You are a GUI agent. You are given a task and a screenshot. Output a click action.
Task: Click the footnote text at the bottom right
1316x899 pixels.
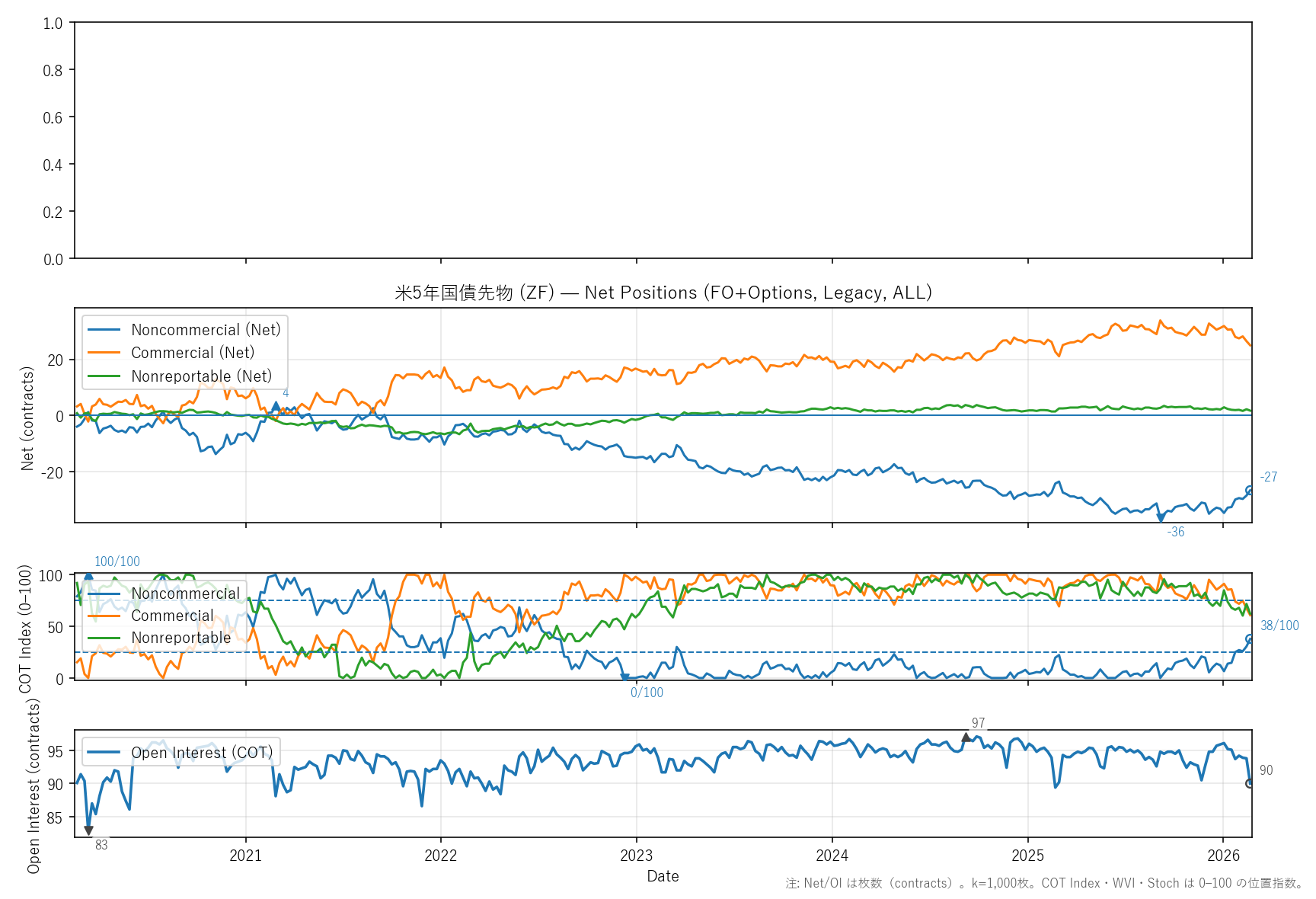point(1044,884)
